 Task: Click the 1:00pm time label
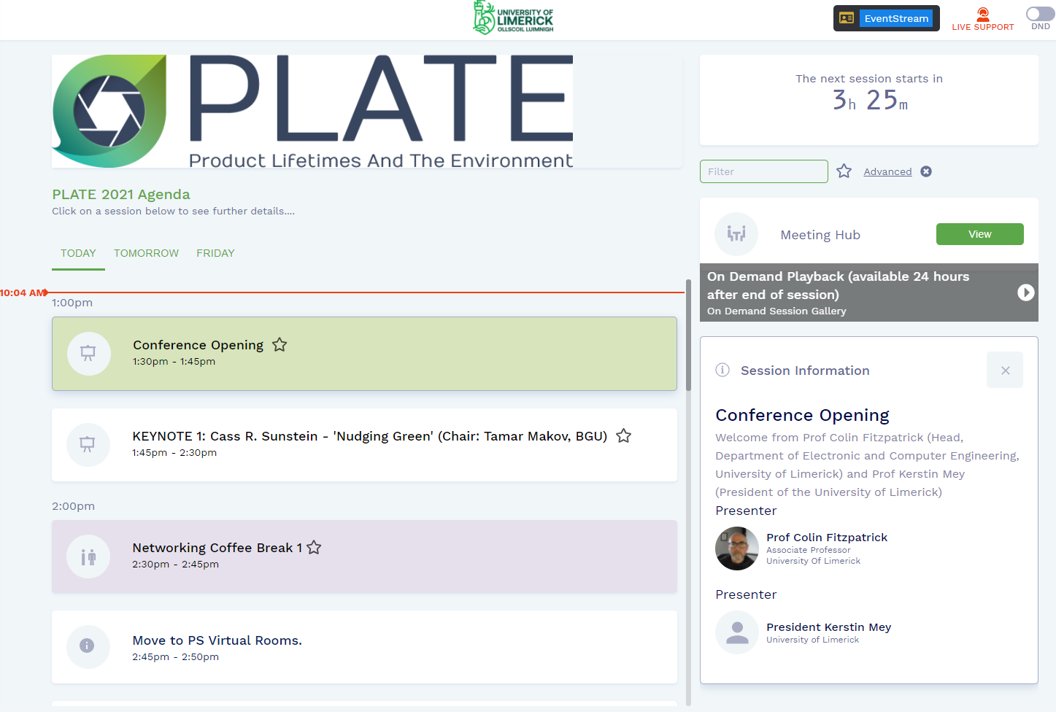pyautogui.click(x=72, y=302)
